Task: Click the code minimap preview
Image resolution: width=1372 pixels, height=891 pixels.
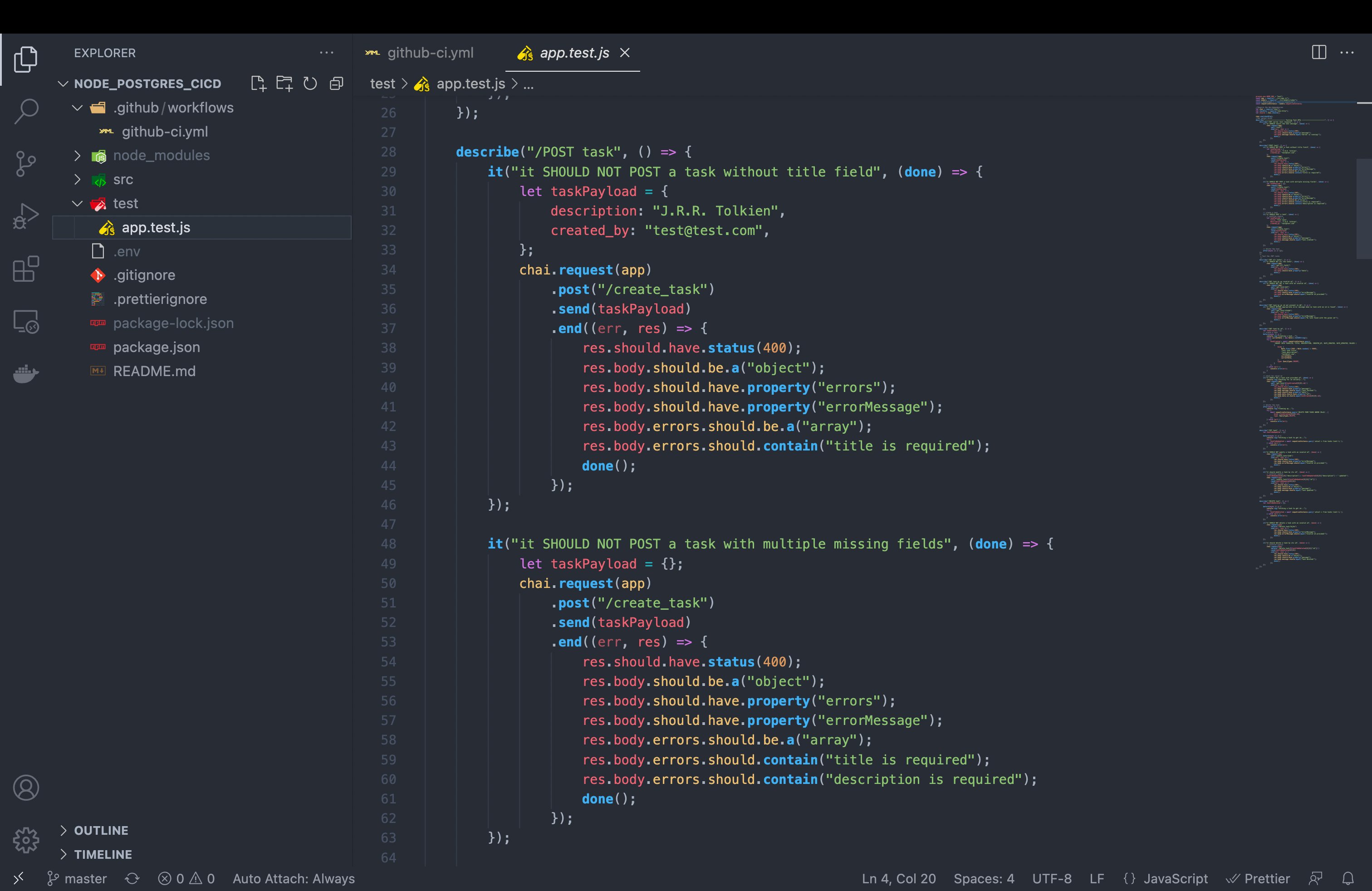Action: point(1303,328)
